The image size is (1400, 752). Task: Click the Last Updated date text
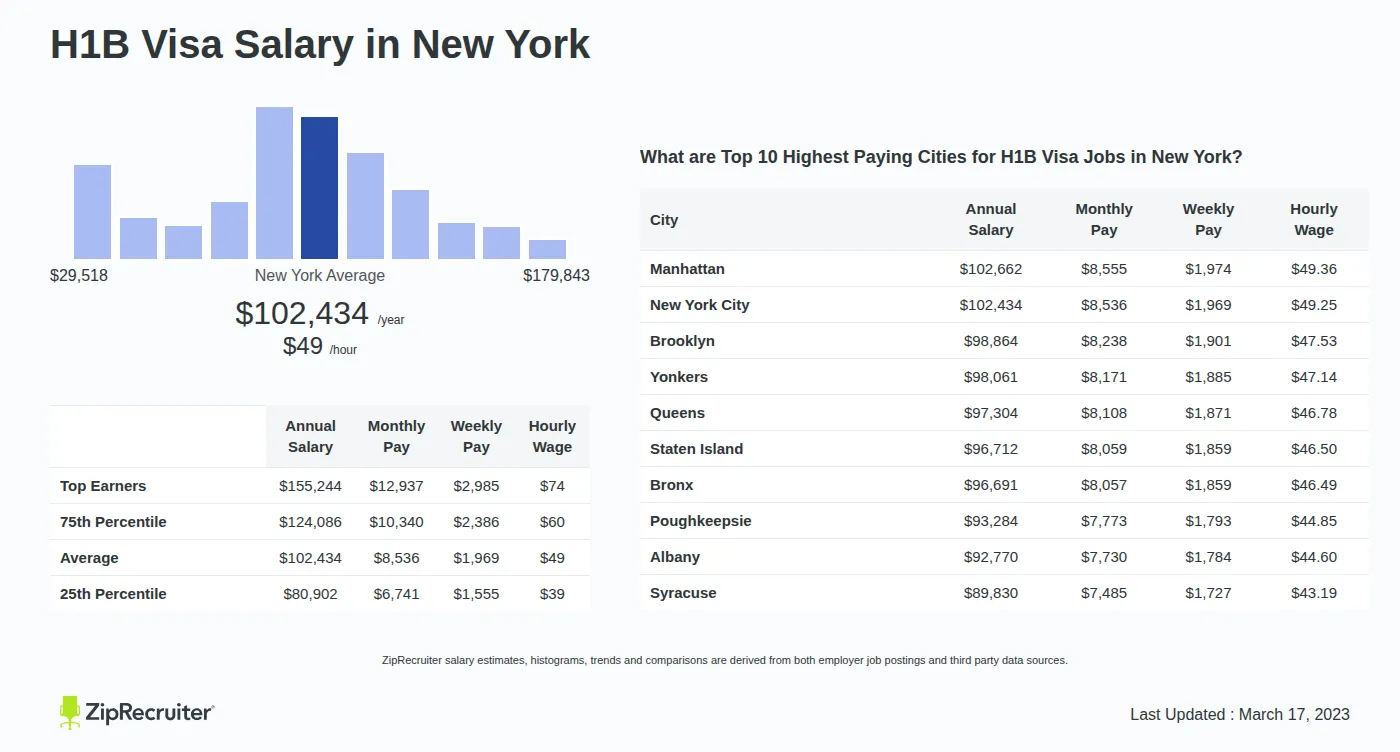(x=1239, y=714)
